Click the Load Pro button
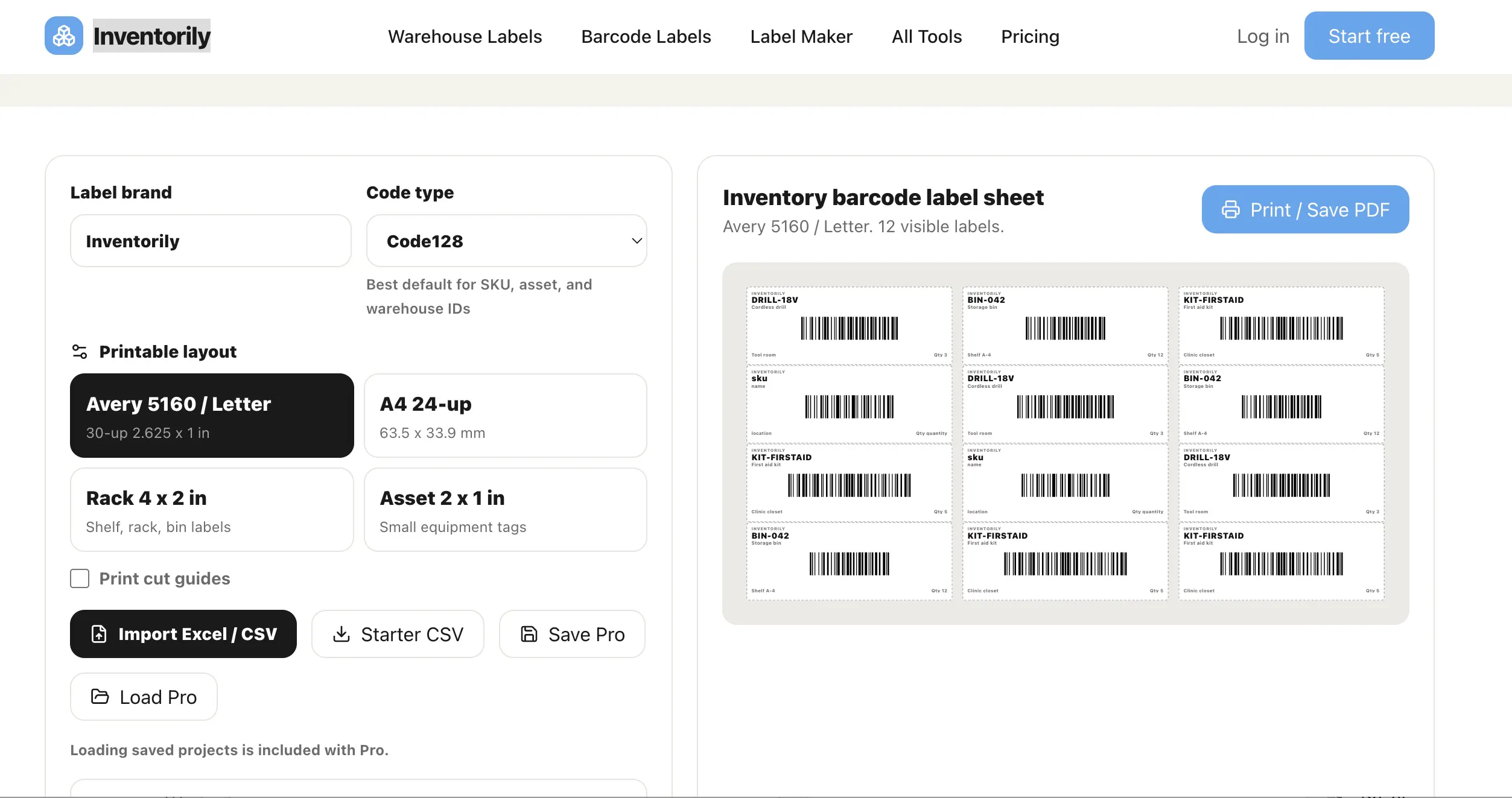 tap(144, 697)
